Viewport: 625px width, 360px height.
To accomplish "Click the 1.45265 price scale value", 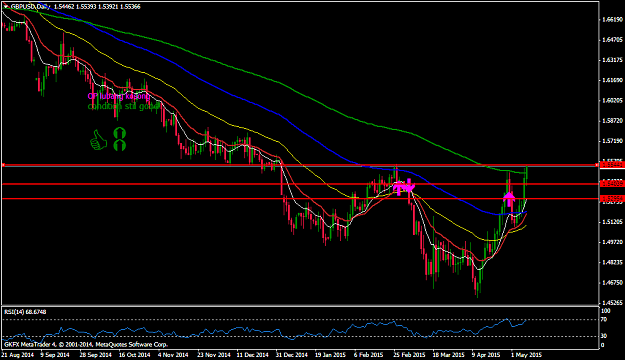I will pos(612,303).
